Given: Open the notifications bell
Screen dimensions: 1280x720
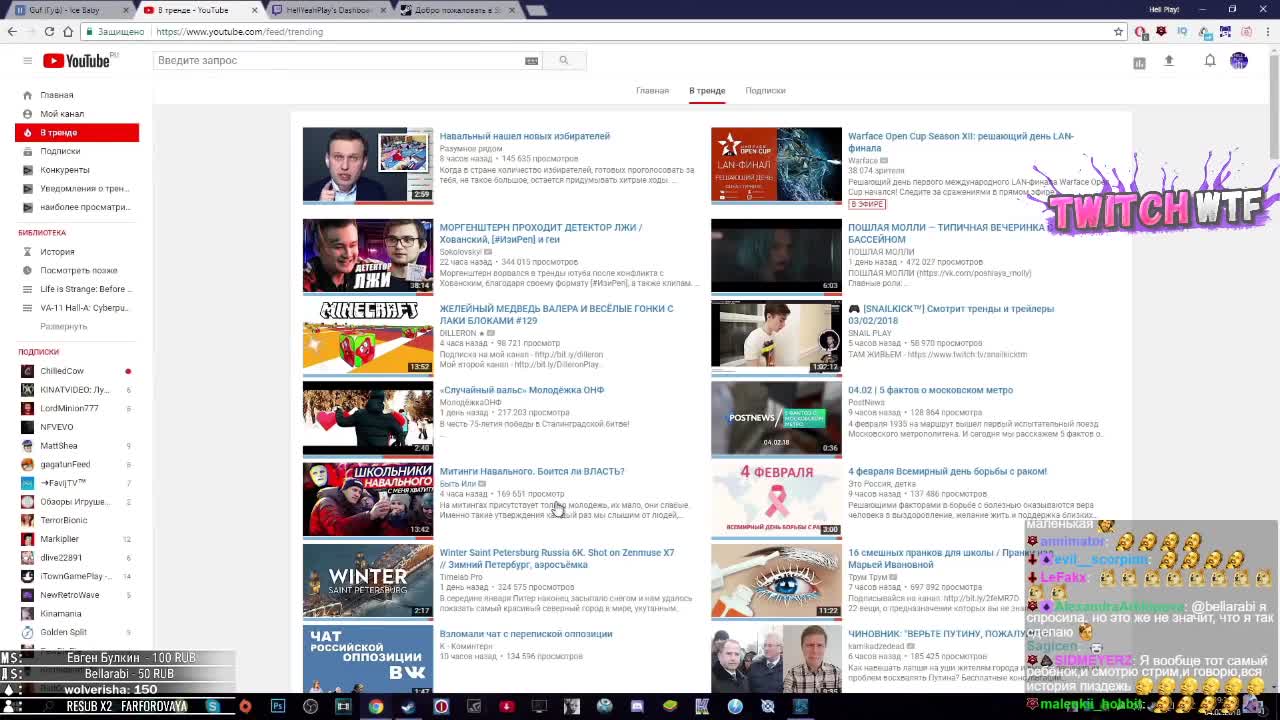Looking at the screenshot, I should coord(1209,61).
